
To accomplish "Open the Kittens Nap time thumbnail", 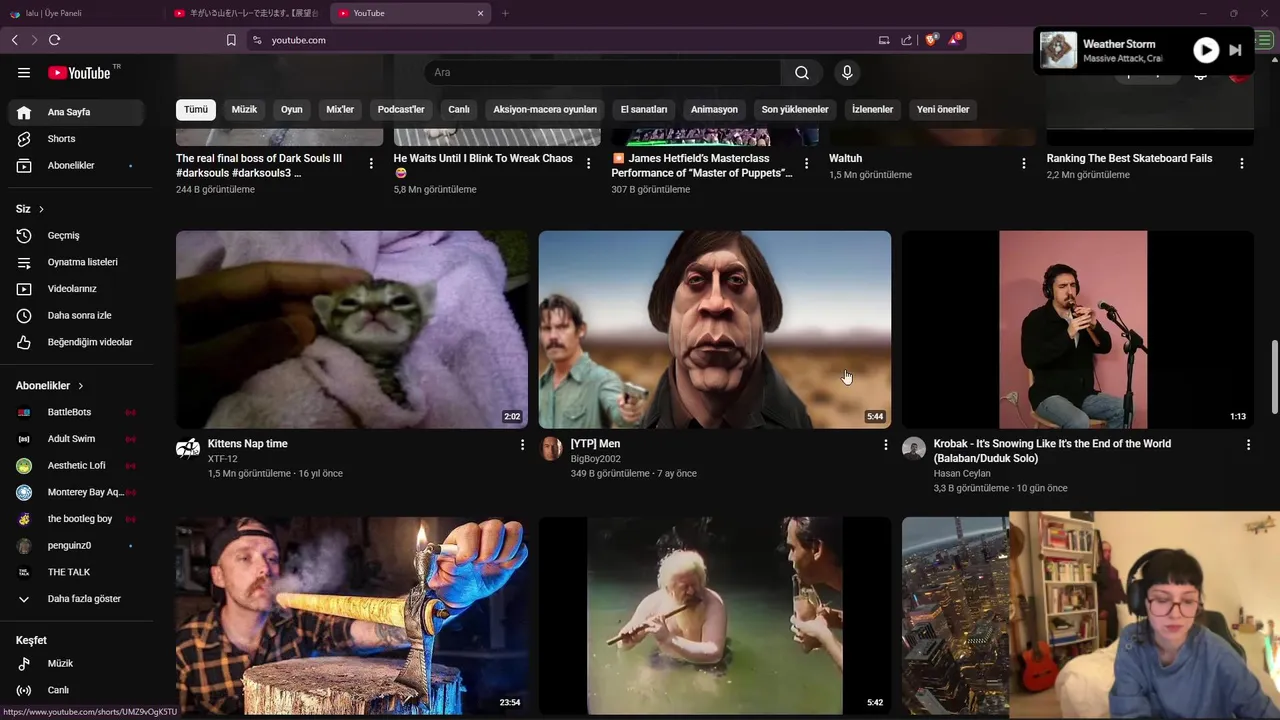I will 352,330.
